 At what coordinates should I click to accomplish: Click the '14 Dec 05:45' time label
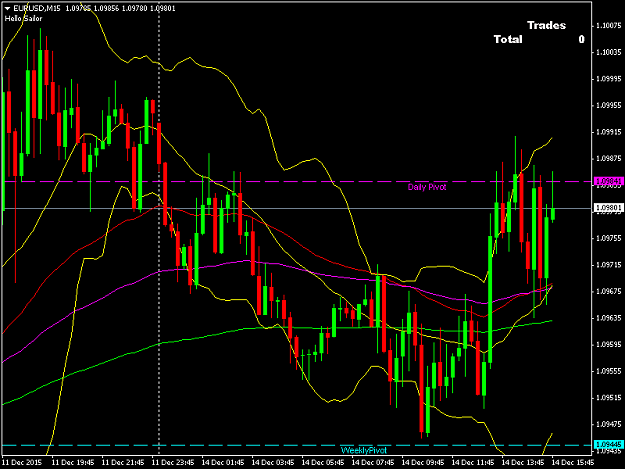323,463
